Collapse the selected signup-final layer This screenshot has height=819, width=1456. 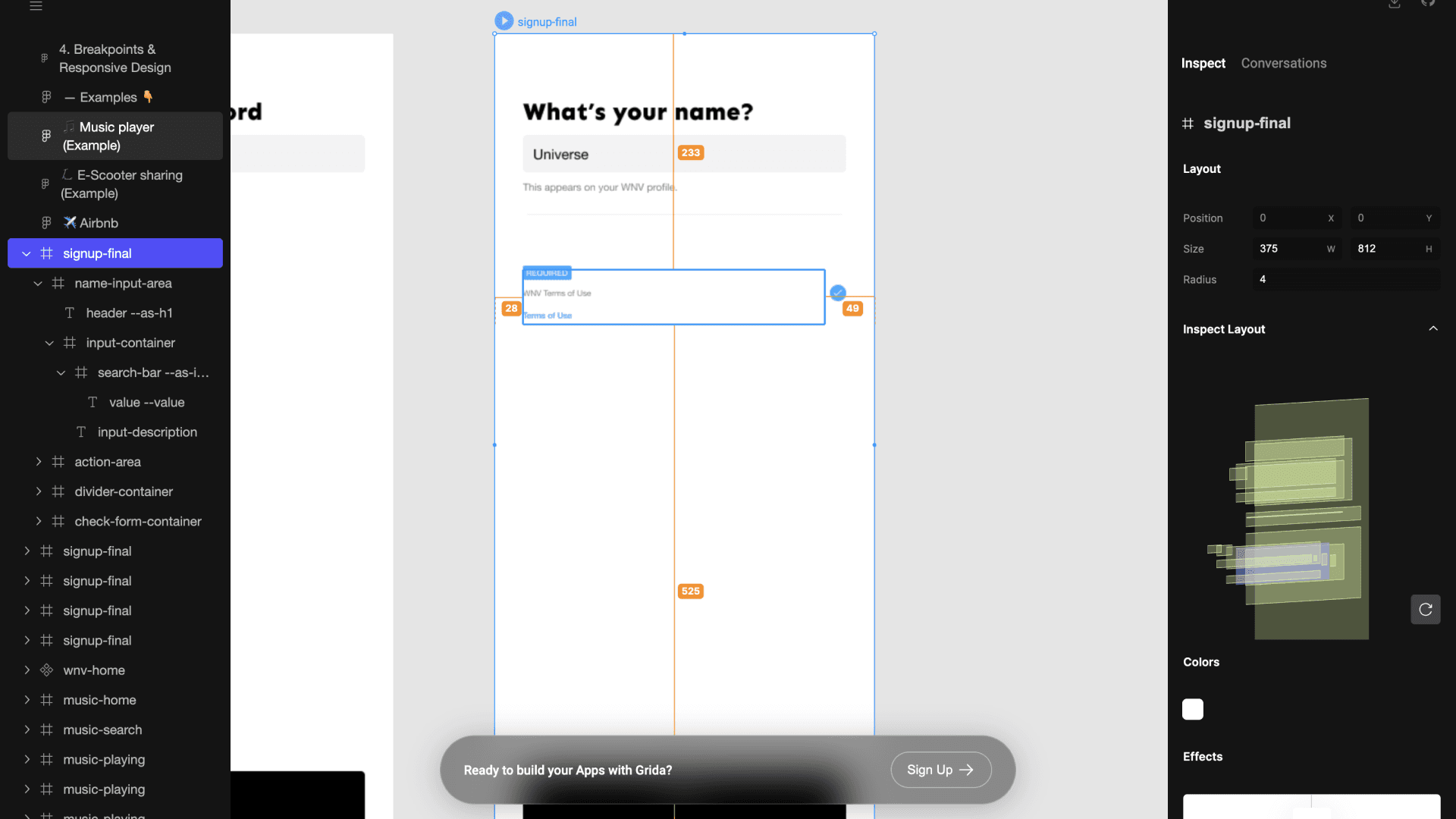tap(27, 253)
